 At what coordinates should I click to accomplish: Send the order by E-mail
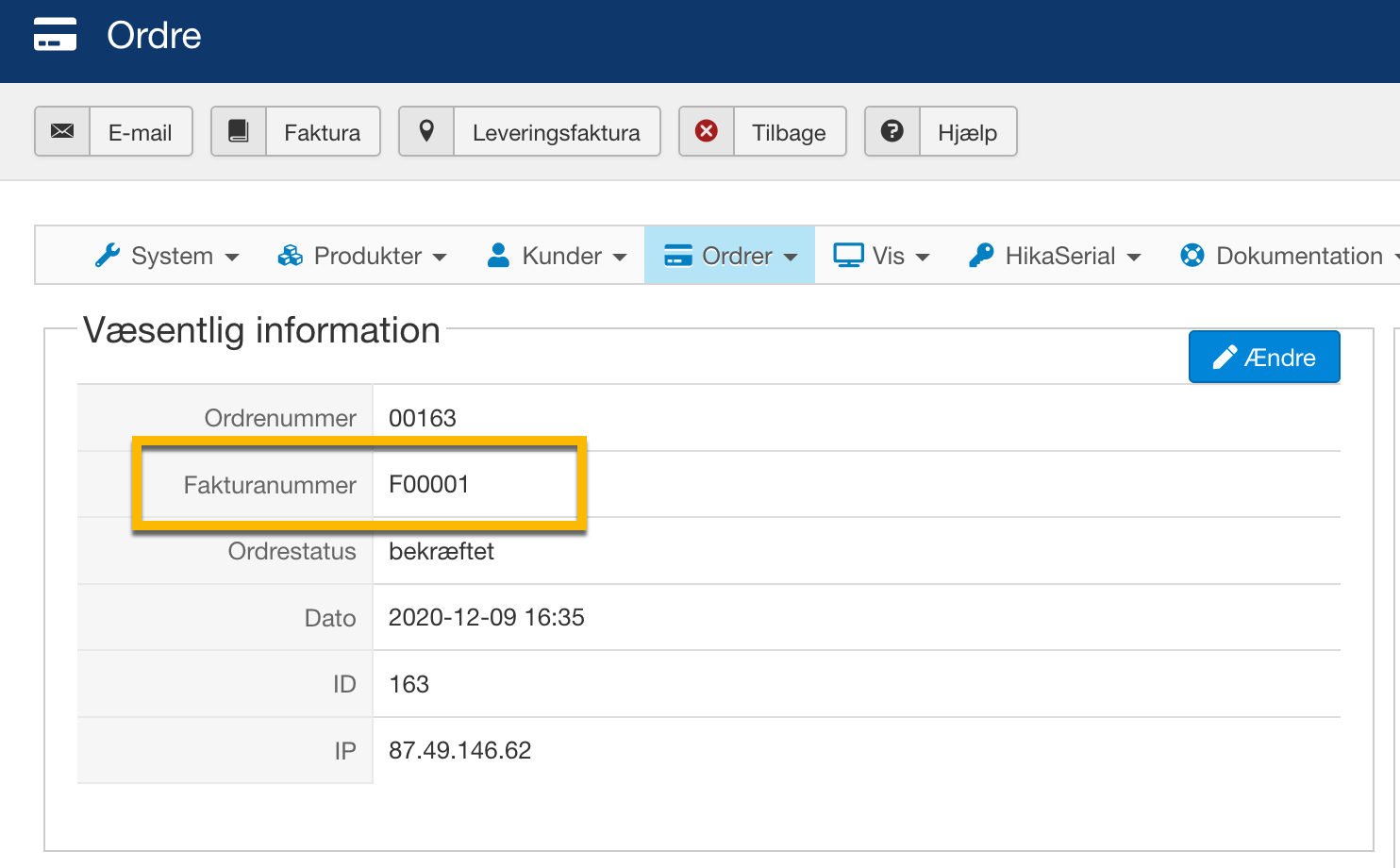113,131
